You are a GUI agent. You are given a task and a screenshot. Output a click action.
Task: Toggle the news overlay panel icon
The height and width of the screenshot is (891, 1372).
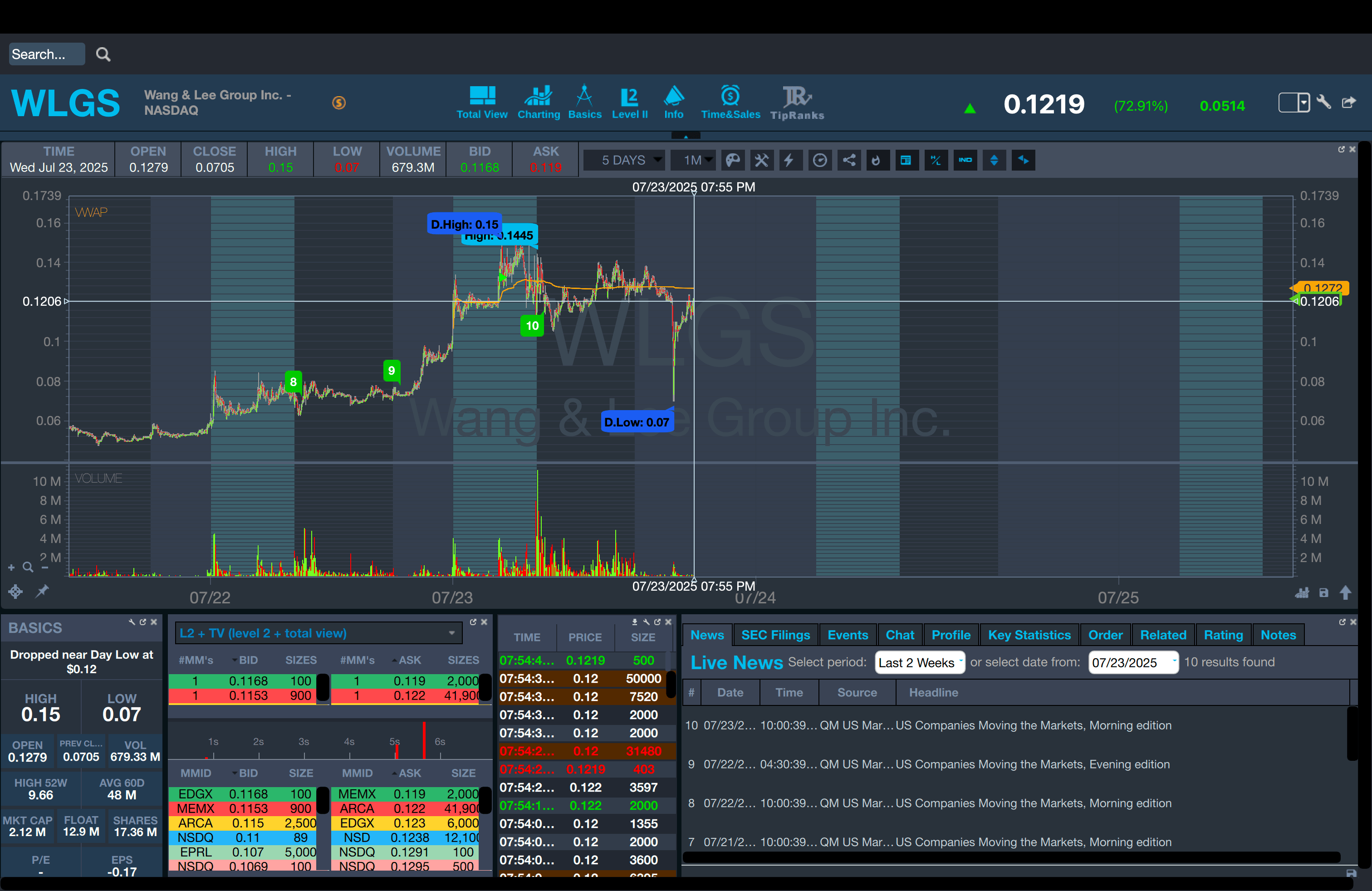click(x=906, y=160)
